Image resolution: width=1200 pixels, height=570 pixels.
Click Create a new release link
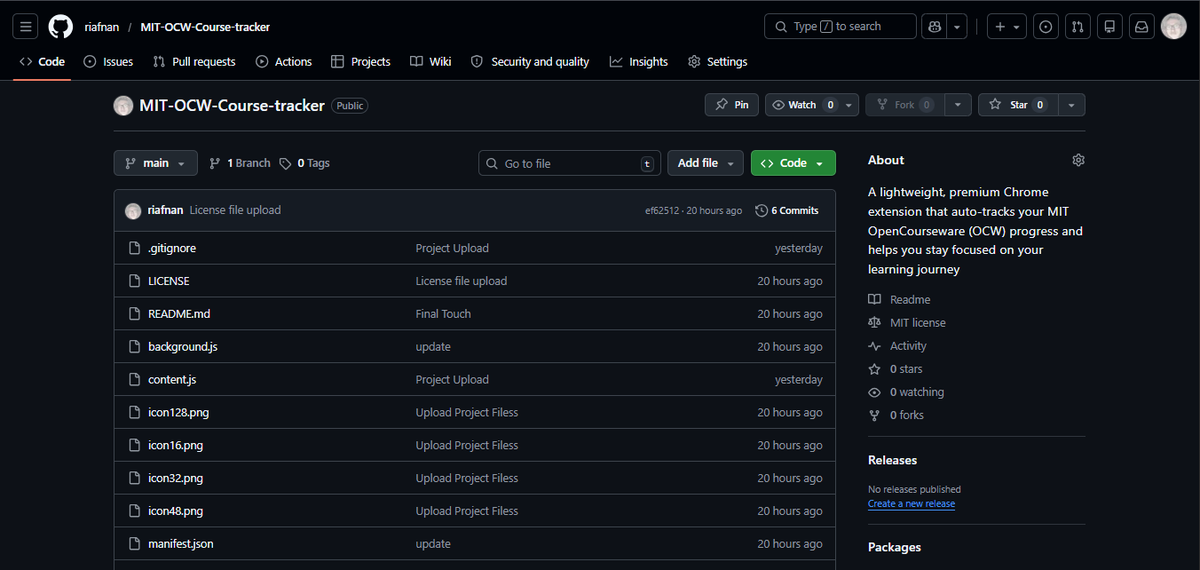pyautogui.click(x=911, y=504)
